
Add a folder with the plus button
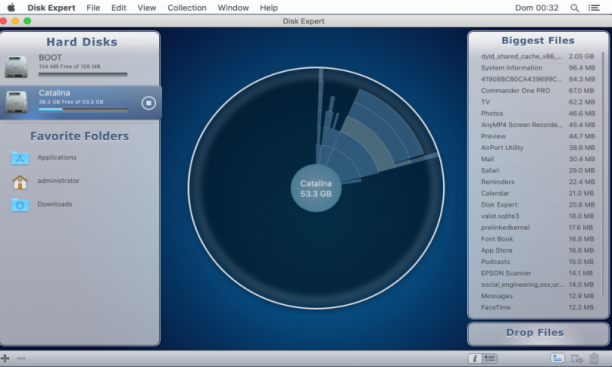[5, 358]
